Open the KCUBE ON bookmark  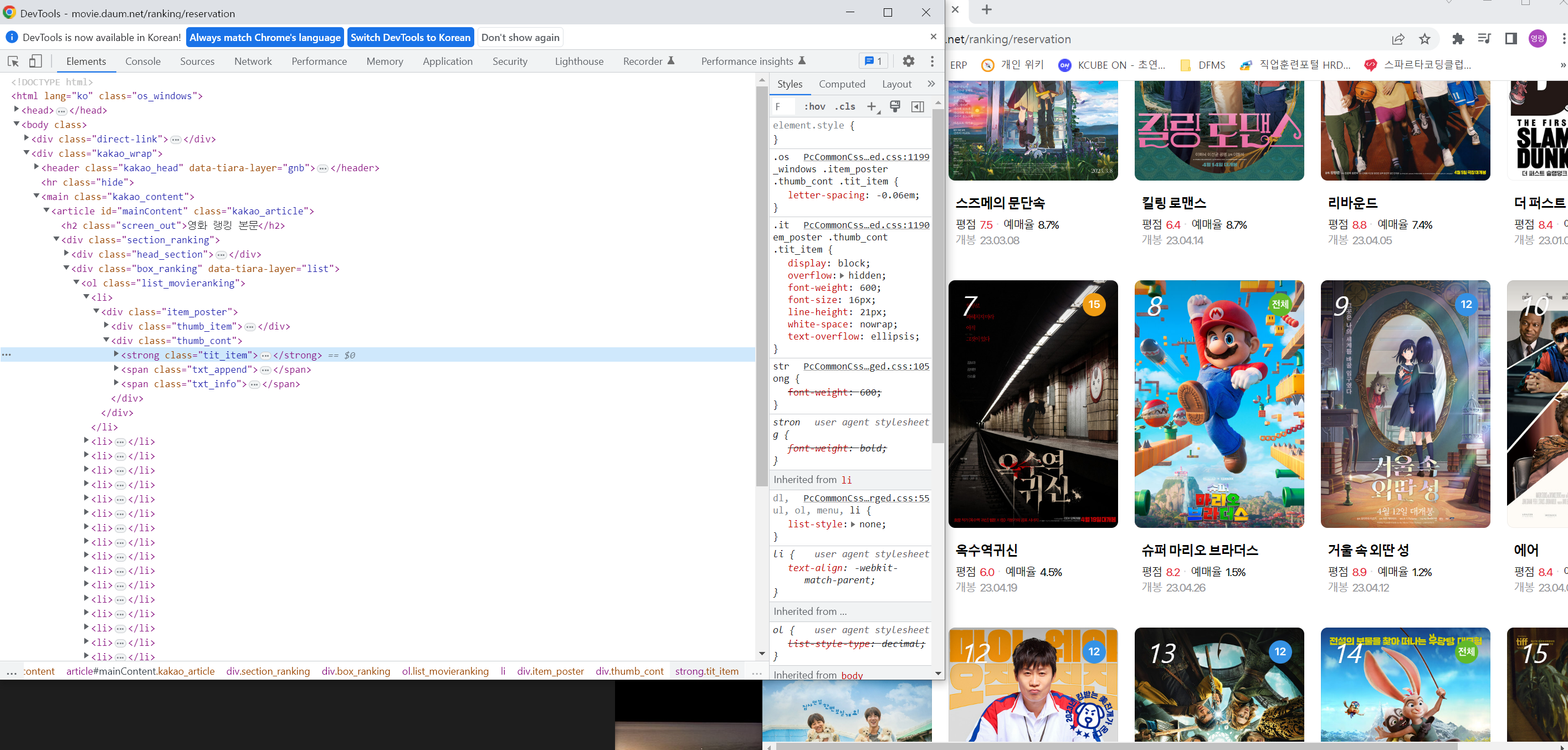(x=1112, y=65)
